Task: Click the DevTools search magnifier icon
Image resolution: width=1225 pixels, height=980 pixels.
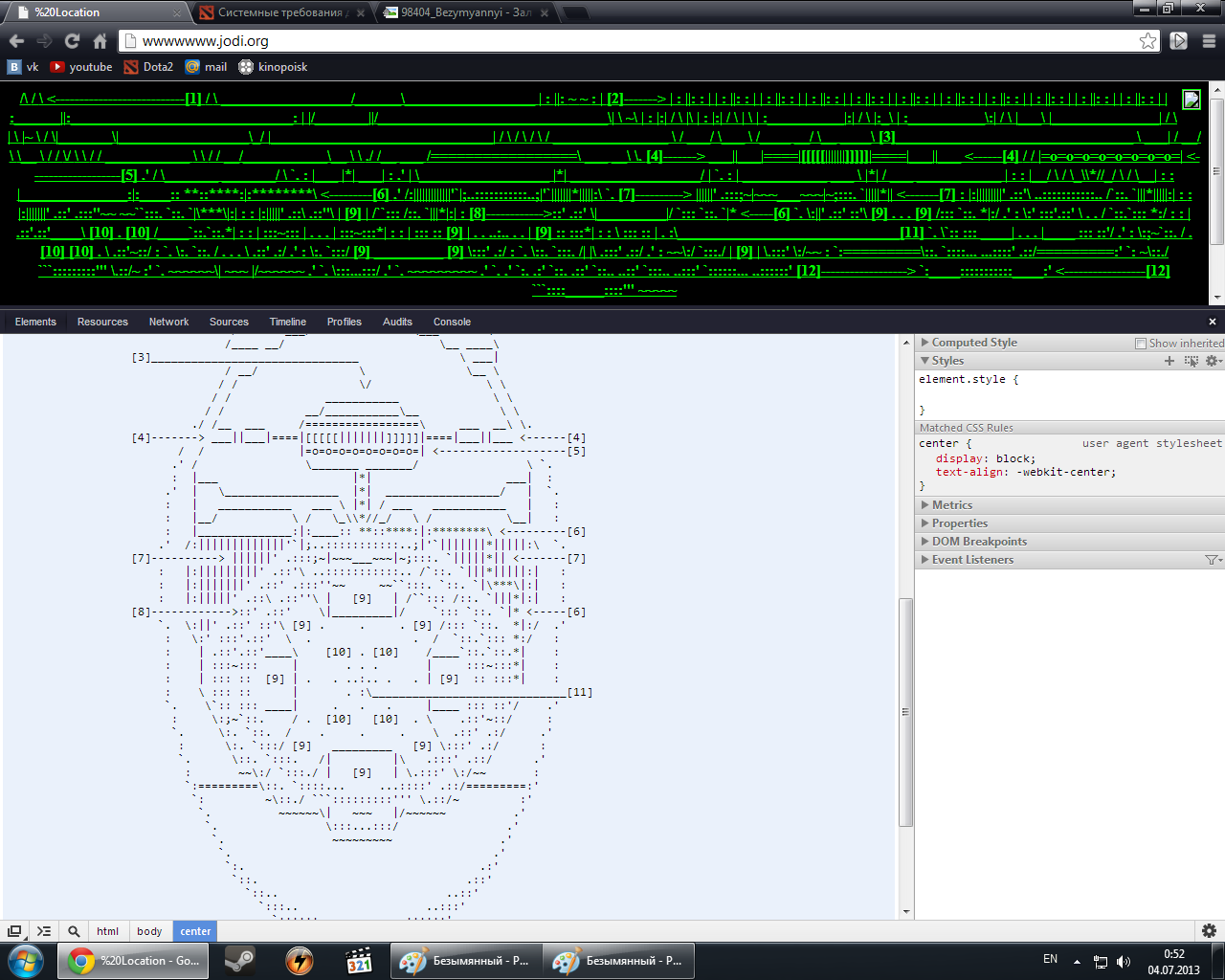Action: coord(74,931)
